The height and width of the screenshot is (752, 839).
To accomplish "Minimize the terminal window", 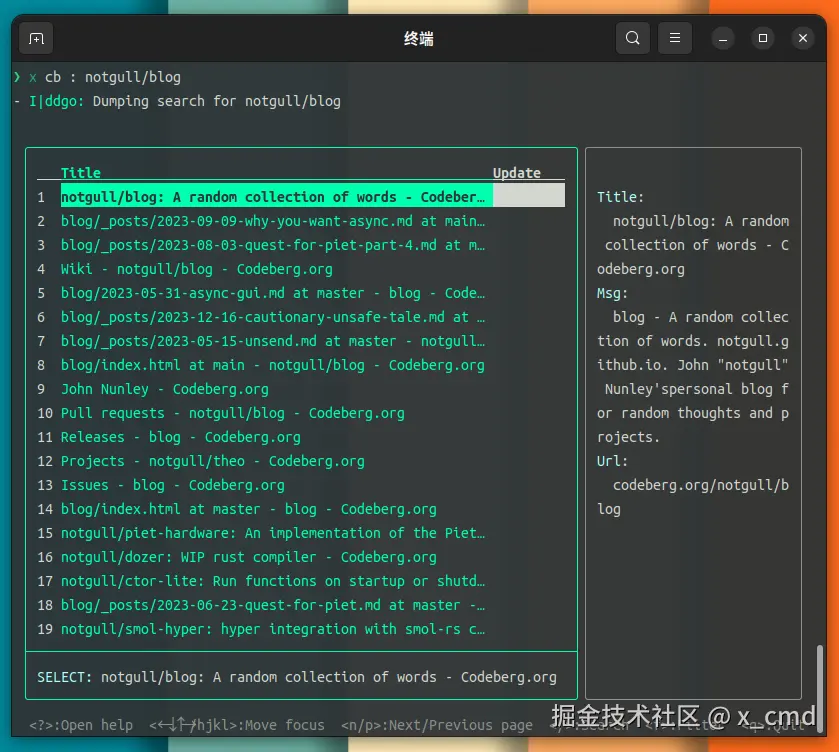I will point(722,39).
